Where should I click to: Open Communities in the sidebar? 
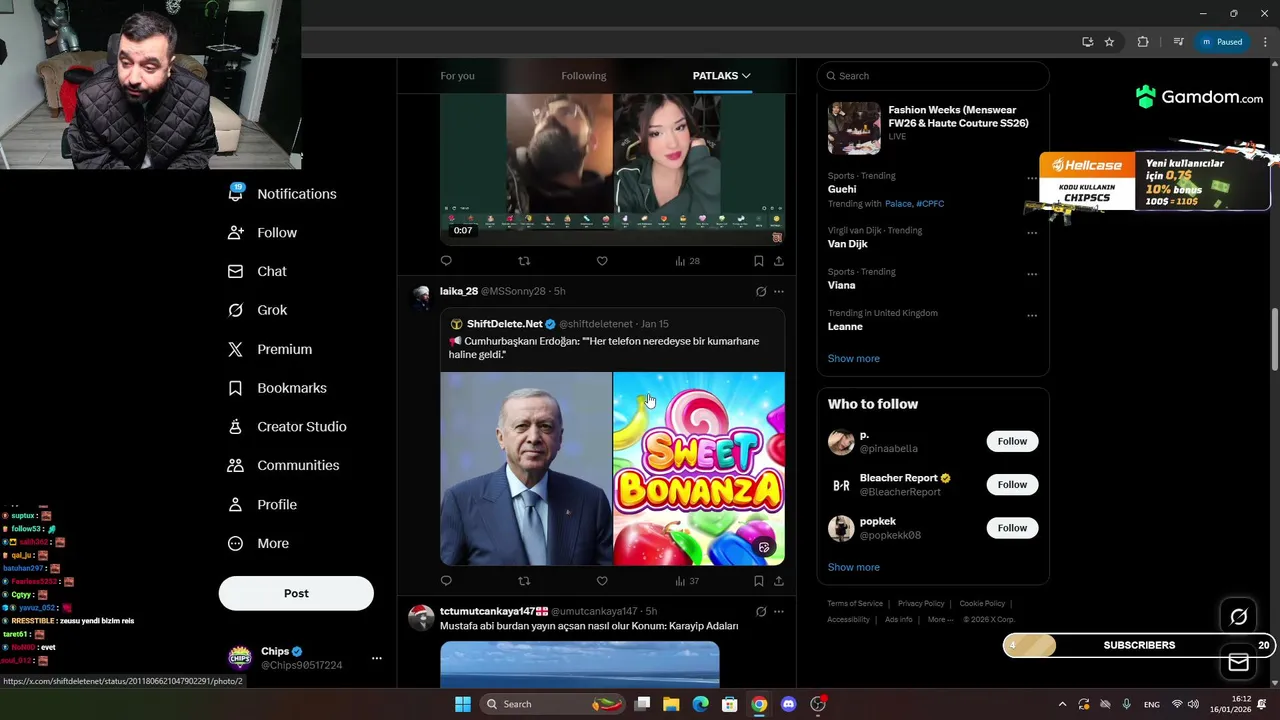[284, 465]
